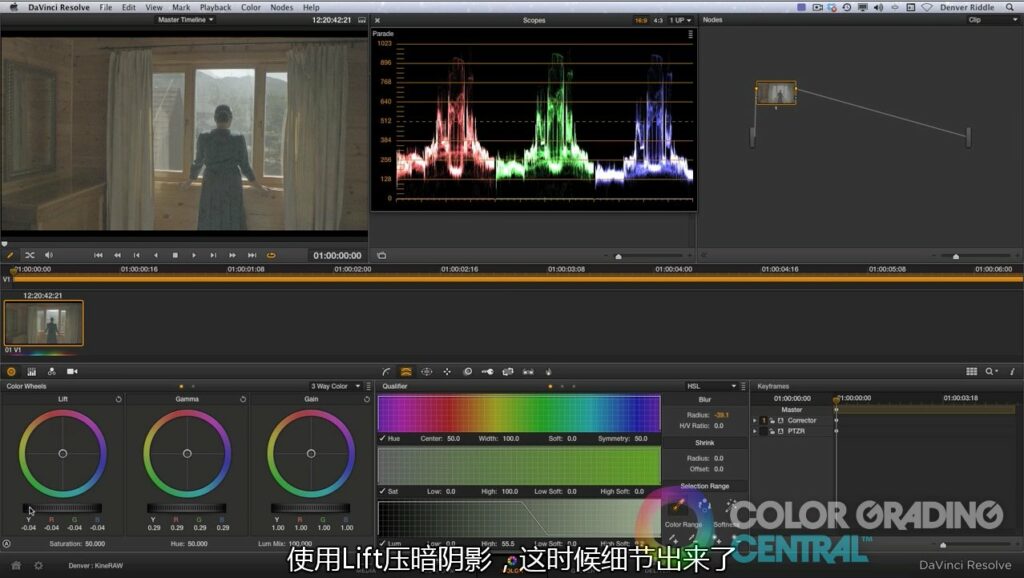The height and width of the screenshot is (578, 1024).
Task: Select the RGB Mixer camera icon
Action: click(x=70, y=371)
